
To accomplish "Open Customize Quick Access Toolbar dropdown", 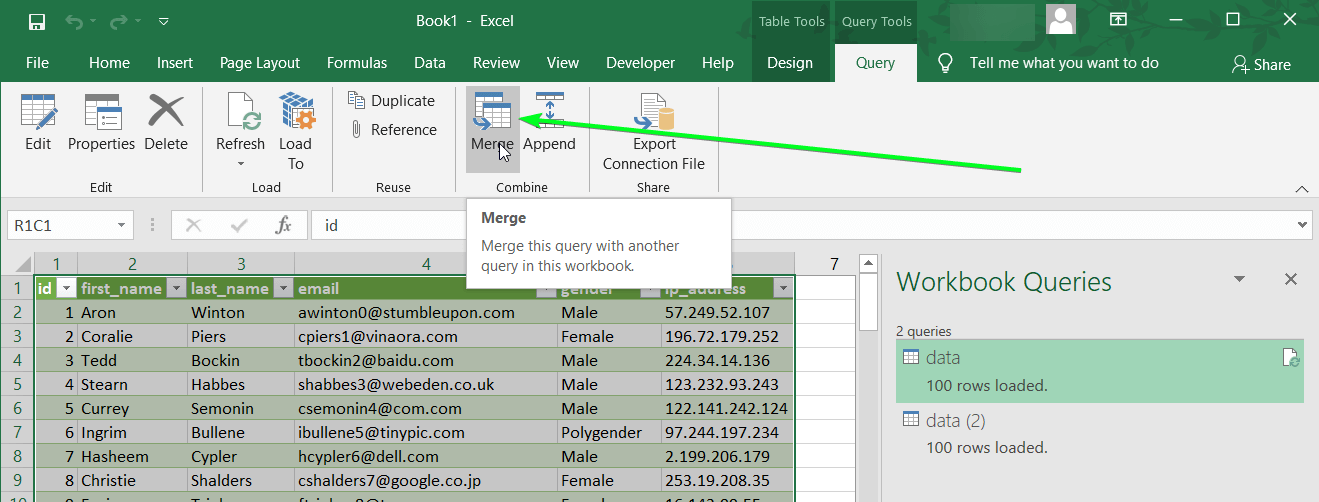I will [x=164, y=21].
